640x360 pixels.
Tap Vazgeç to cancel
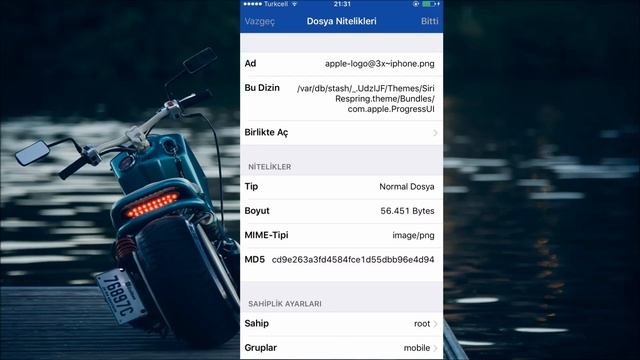click(x=260, y=21)
